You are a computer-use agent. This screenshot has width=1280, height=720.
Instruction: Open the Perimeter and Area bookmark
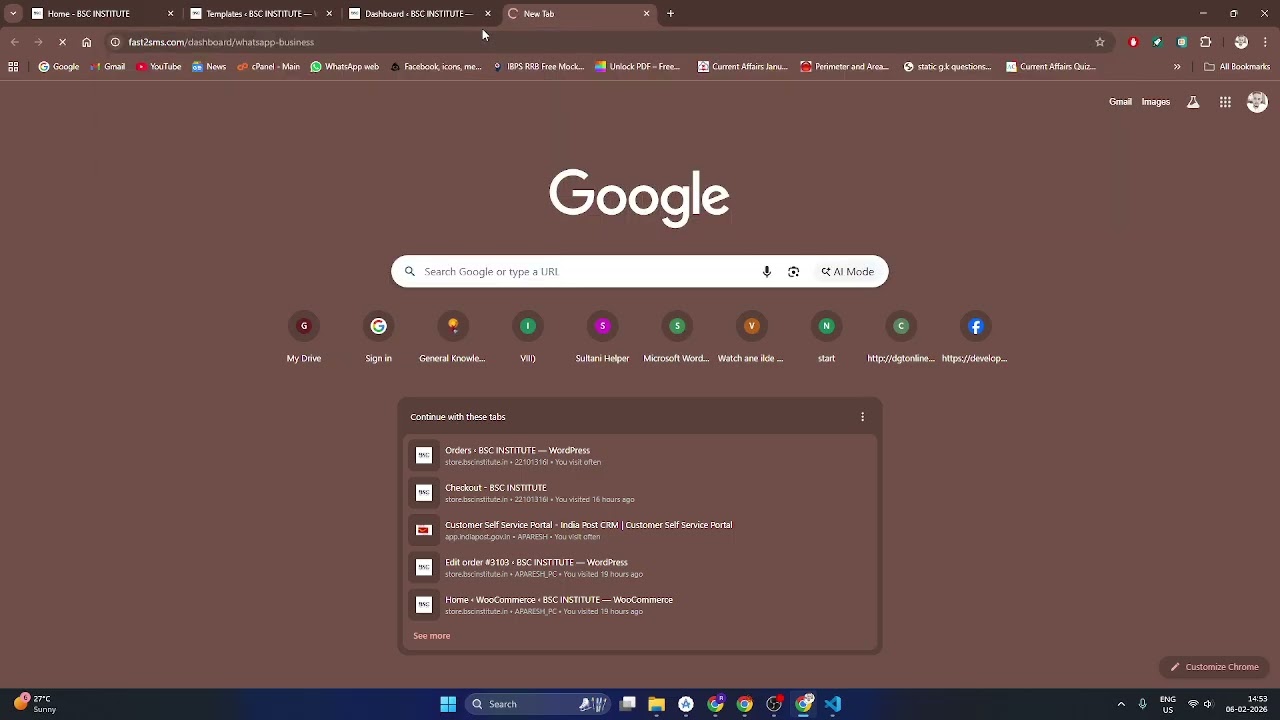tap(845, 67)
